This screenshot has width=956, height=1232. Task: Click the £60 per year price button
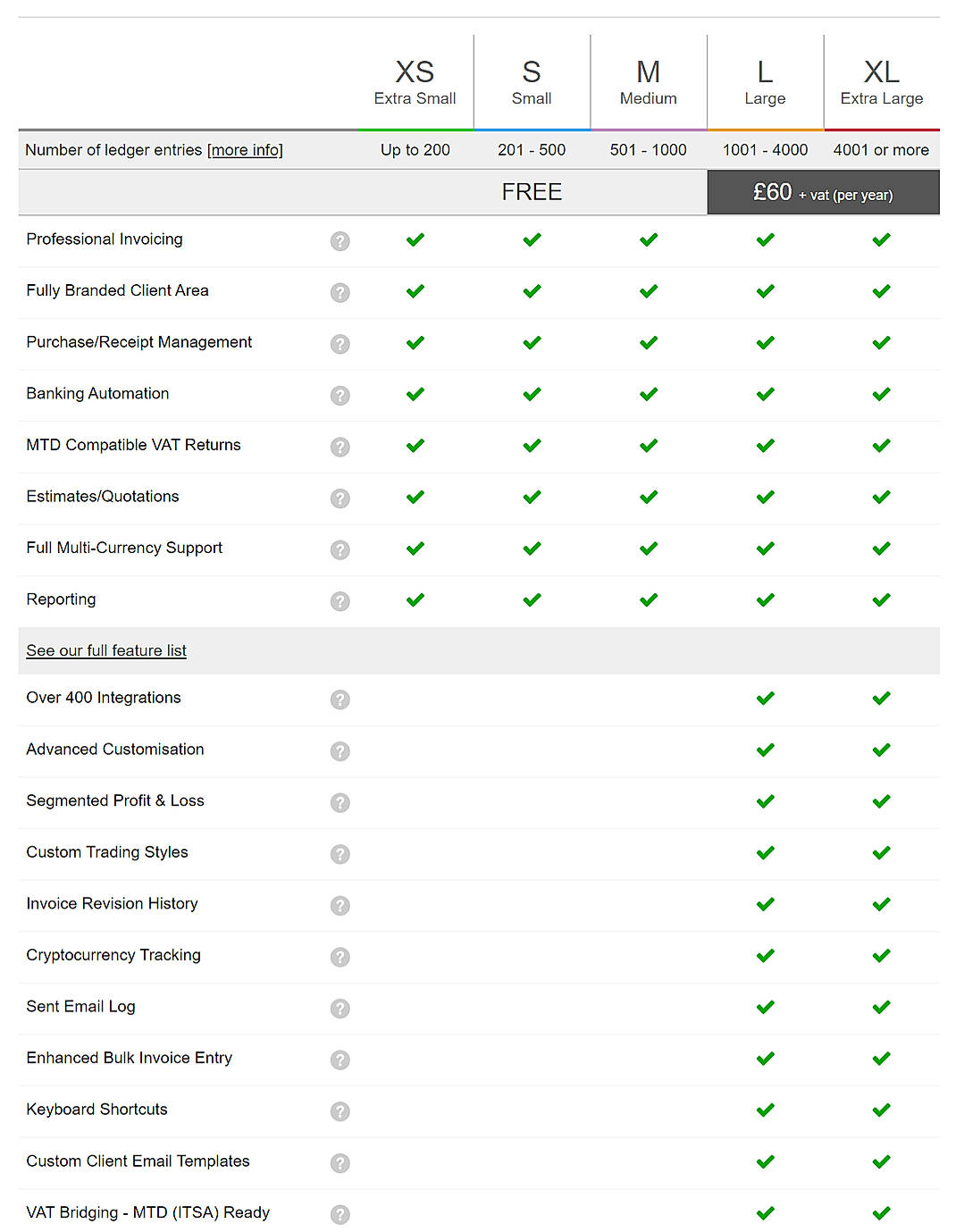point(822,191)
